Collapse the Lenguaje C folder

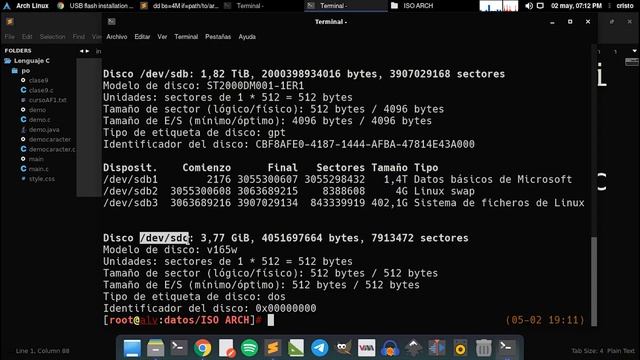pyautogui.click(x=28, y=61)
